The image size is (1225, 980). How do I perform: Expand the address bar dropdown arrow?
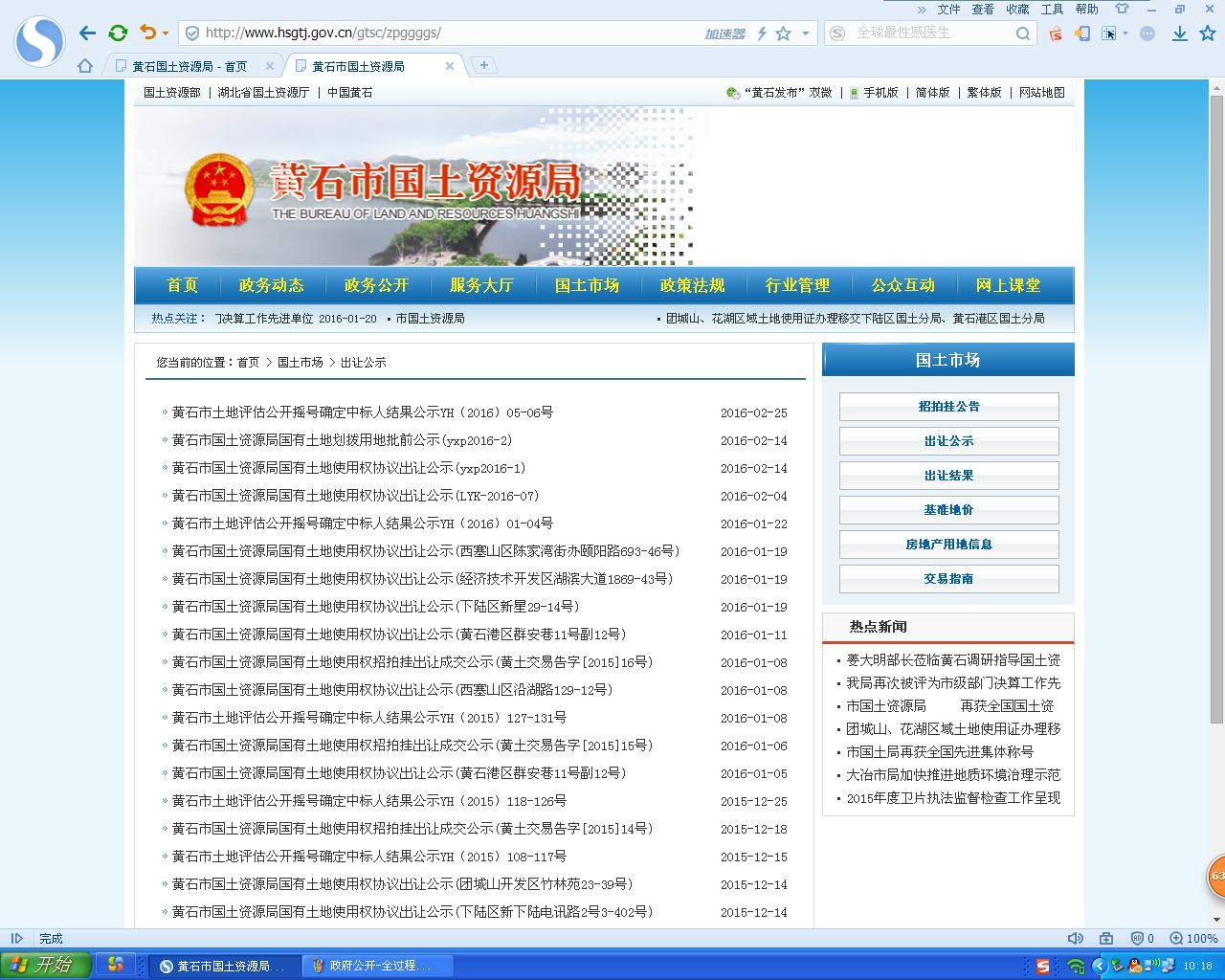tap(806, 33)
